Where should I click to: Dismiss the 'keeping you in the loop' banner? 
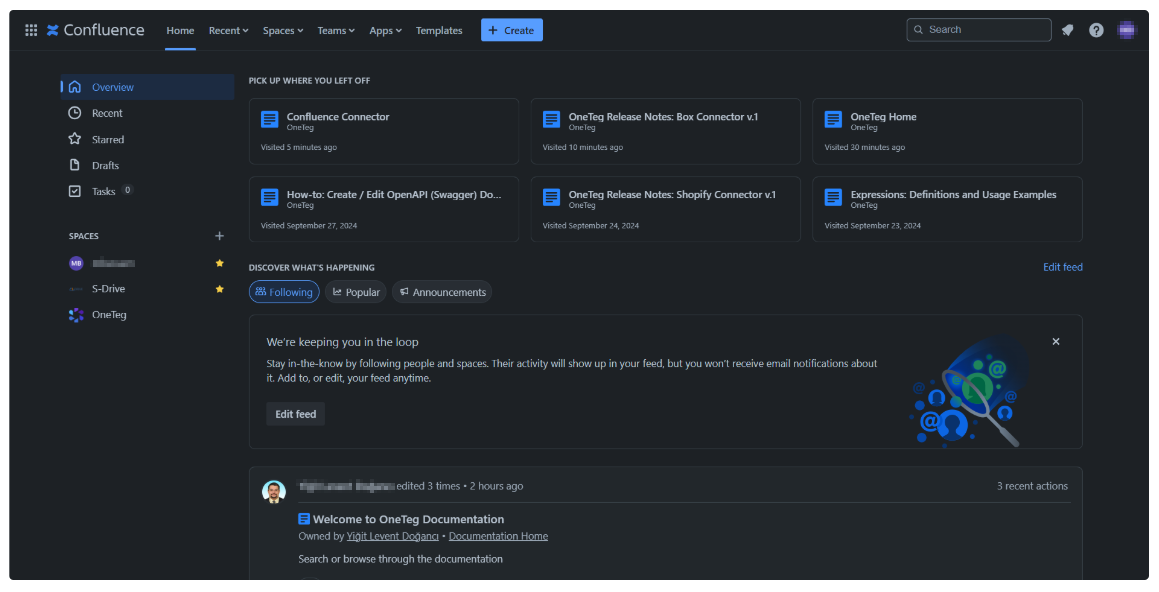coord(1056,341)
